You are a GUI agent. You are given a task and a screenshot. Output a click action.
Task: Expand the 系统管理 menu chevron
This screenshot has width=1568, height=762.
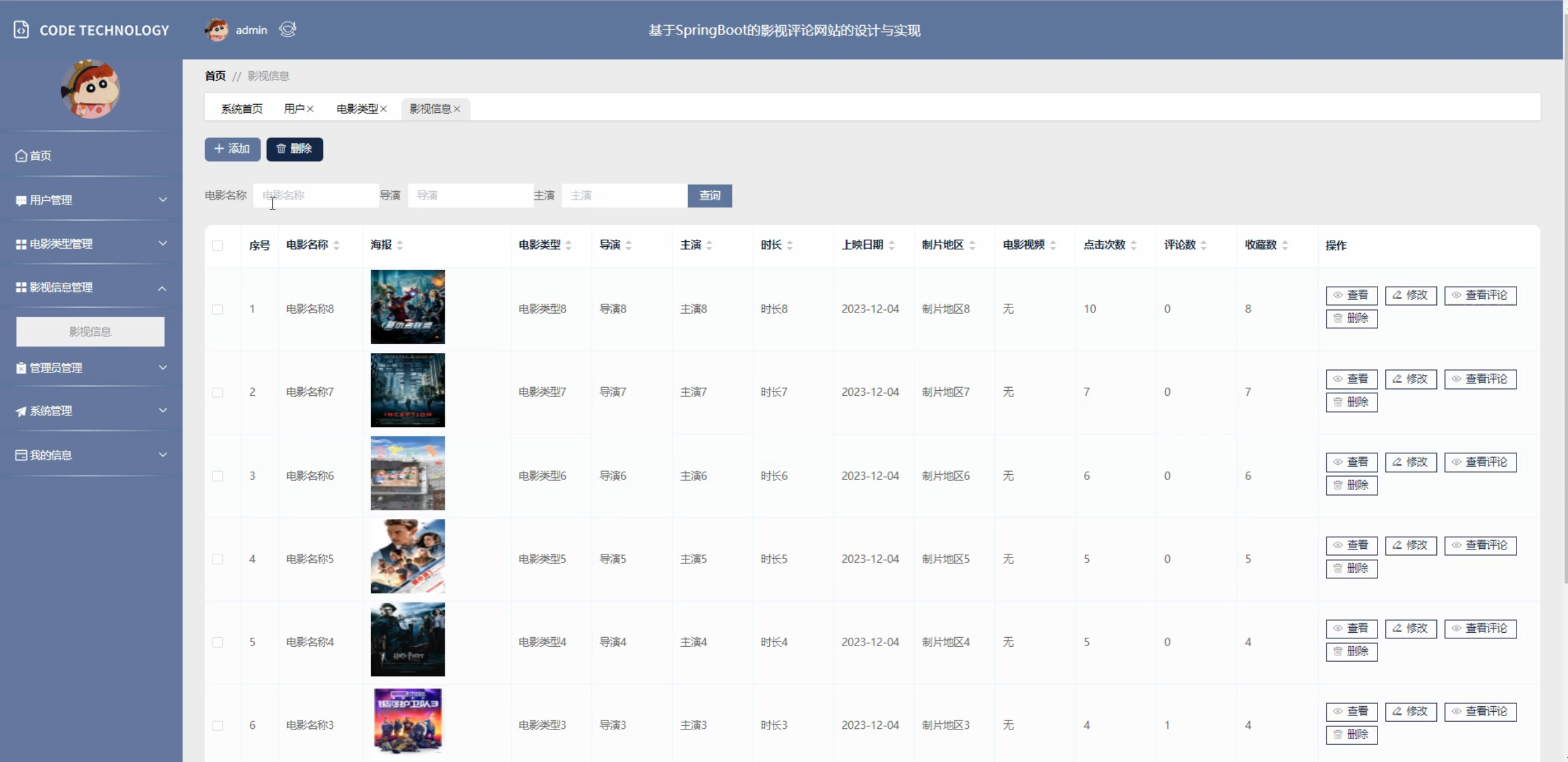[162, 410]
